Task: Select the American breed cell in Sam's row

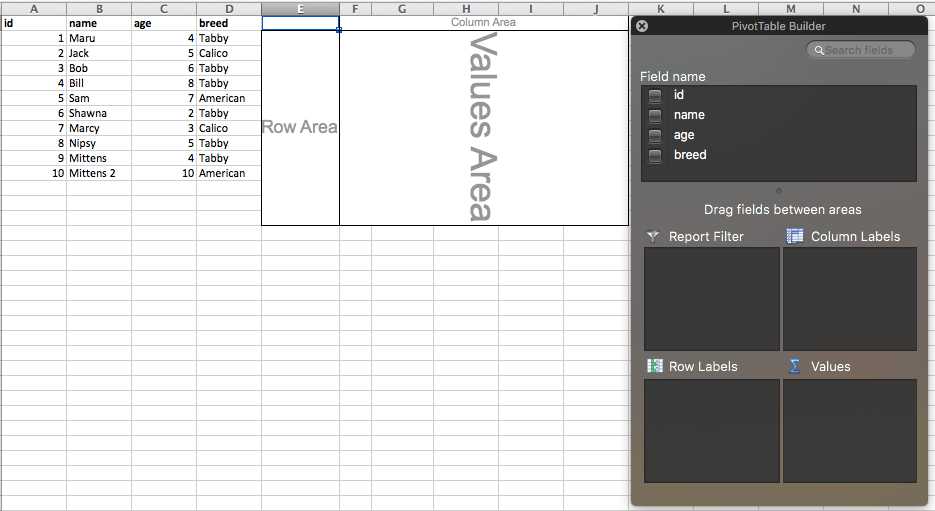Action: (229, 98)
